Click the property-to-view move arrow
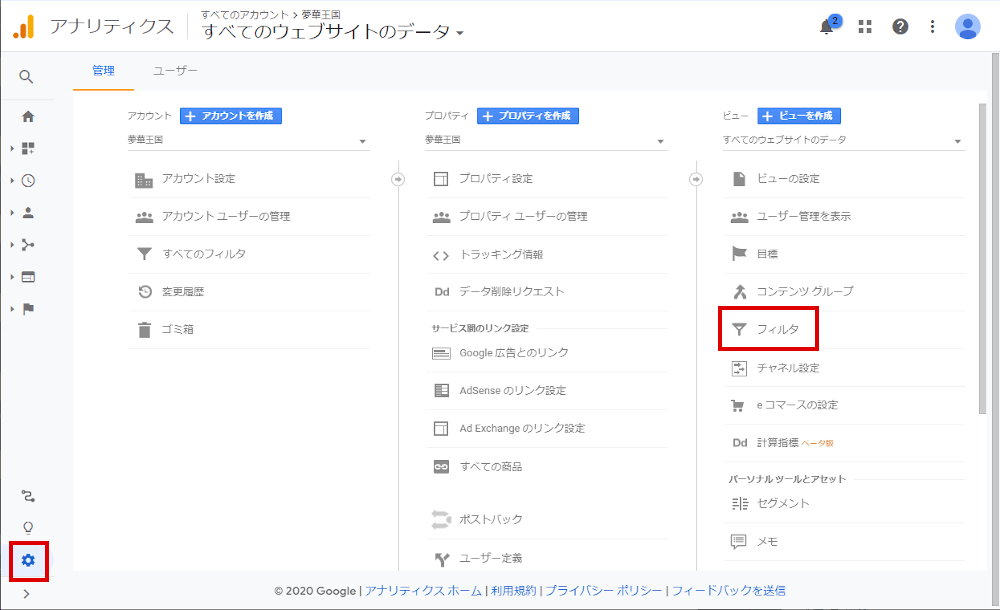 (696, 179)
